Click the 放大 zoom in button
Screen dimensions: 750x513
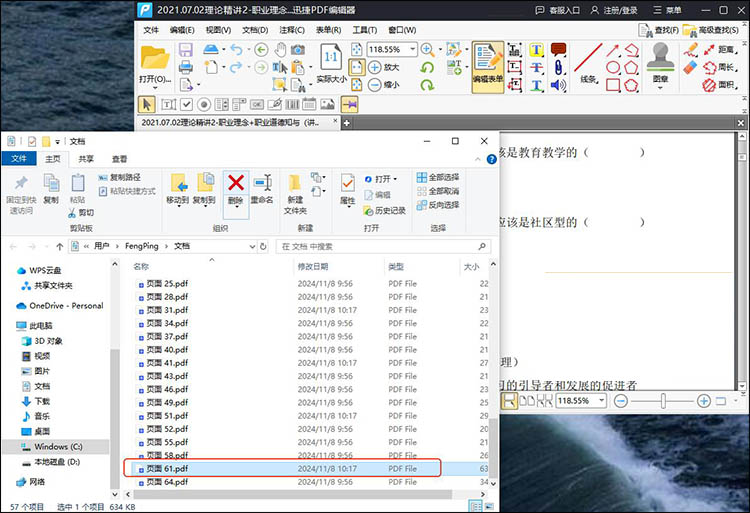(384, 67)
